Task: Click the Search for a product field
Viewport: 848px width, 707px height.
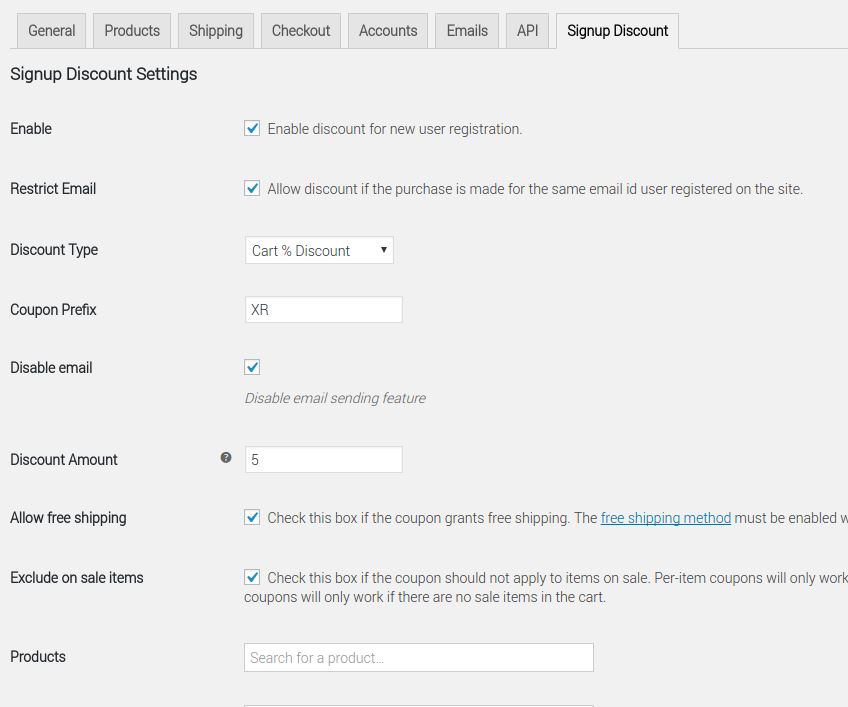Action: 419,658
